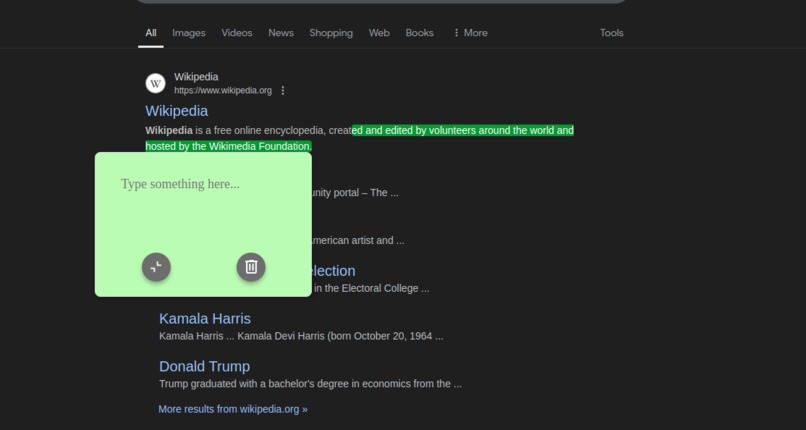Open the three-dot menu beside wikipedia.org URL
The height and width of the screenshot is (430, 806).
(x=283, y=90)
